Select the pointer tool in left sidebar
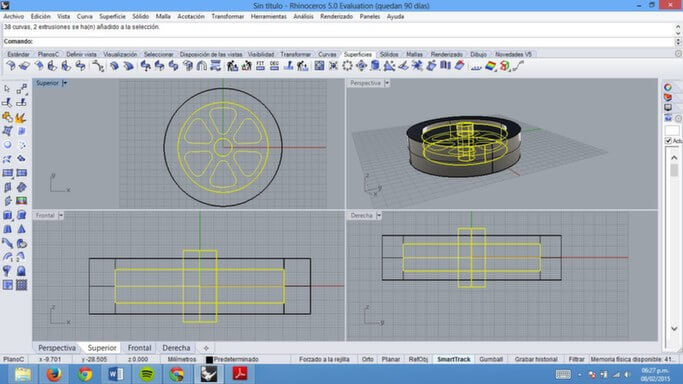The width and height of the screenshot is (683, 384). tap(7, 89)
